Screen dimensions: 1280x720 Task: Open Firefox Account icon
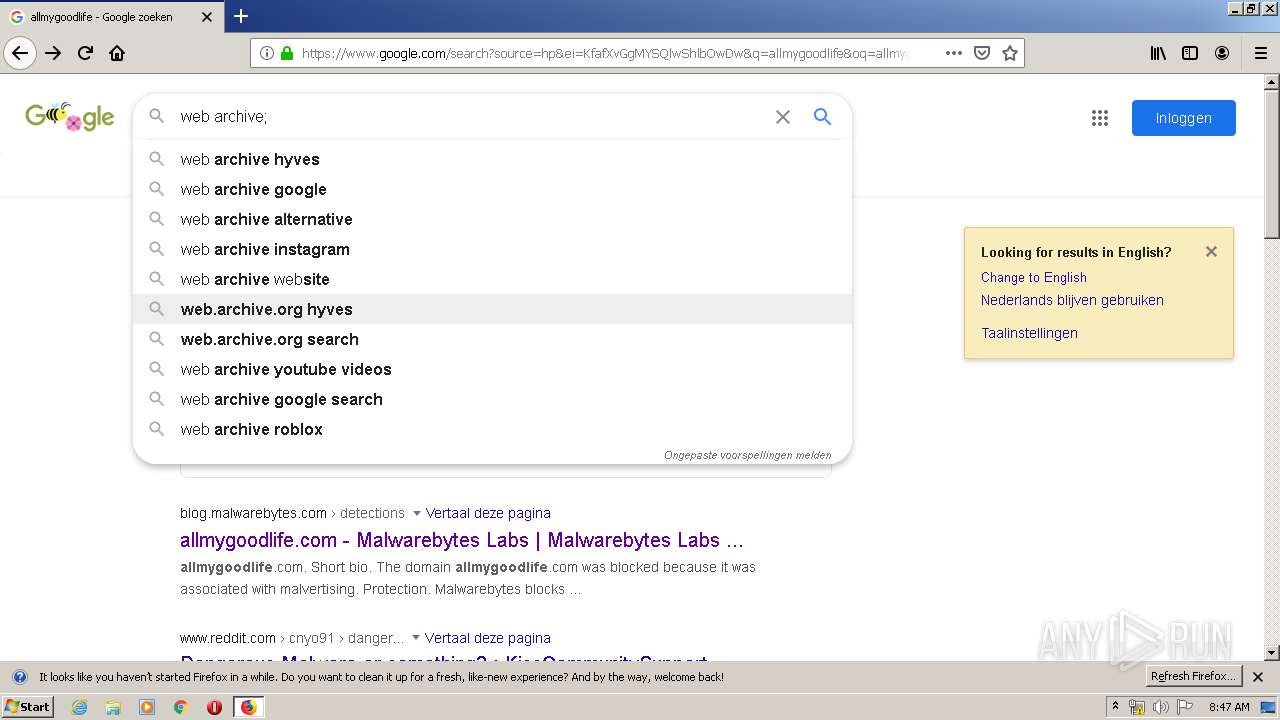click(x=1222, y=53)
